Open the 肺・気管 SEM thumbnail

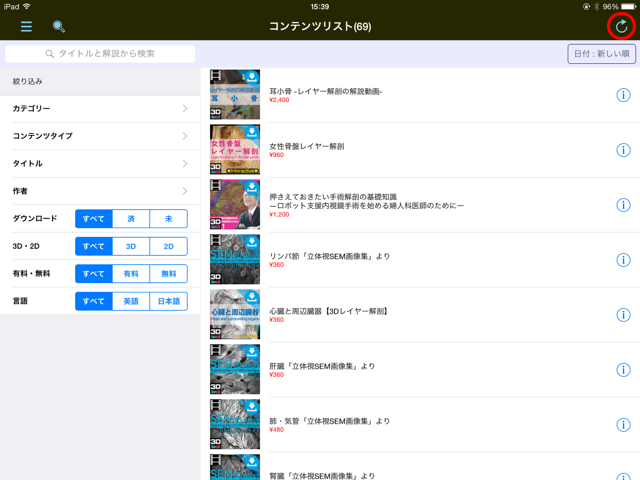pos(235,425)
